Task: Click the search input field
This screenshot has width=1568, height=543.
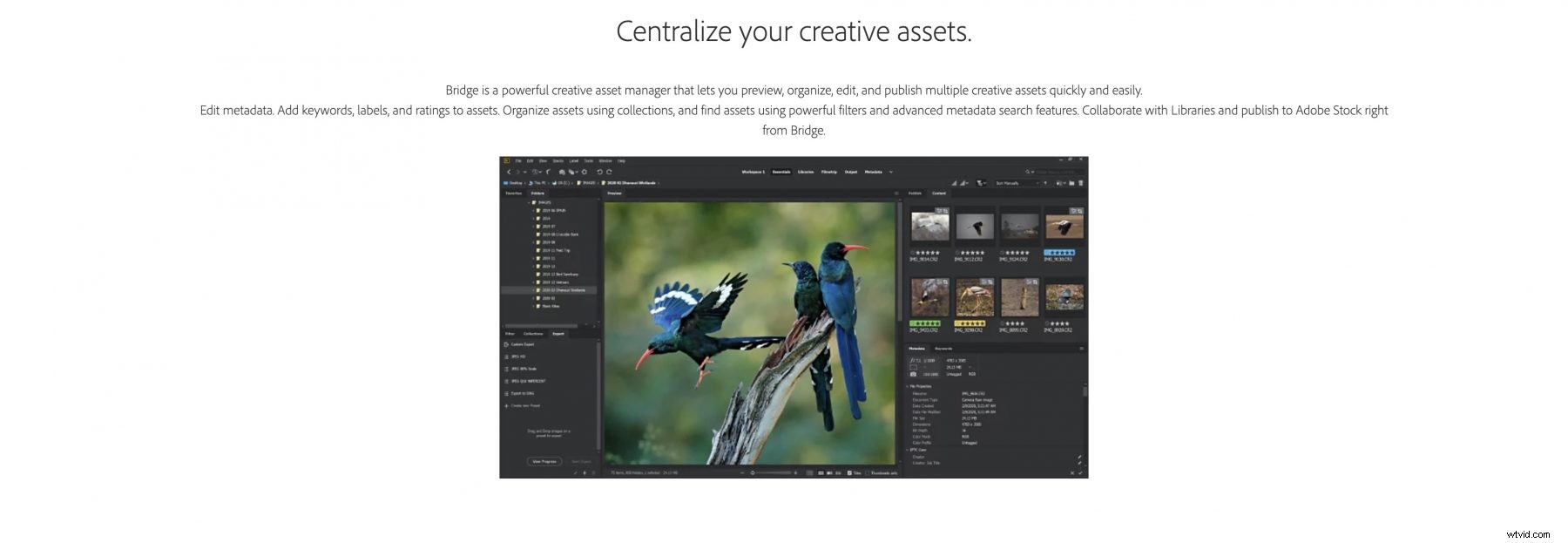Action: tap(1059, 172)
